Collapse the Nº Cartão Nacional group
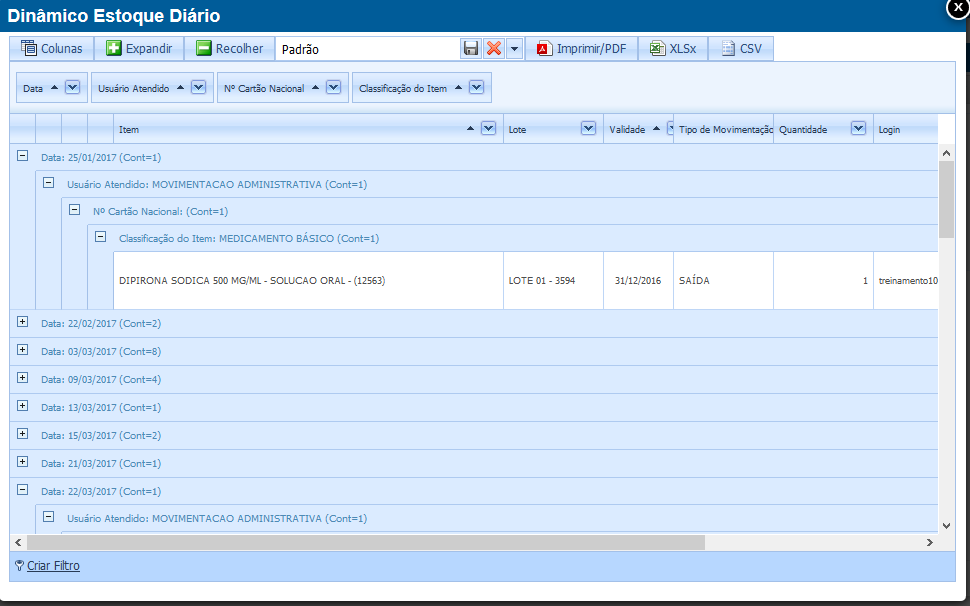 tap(74, 210)
